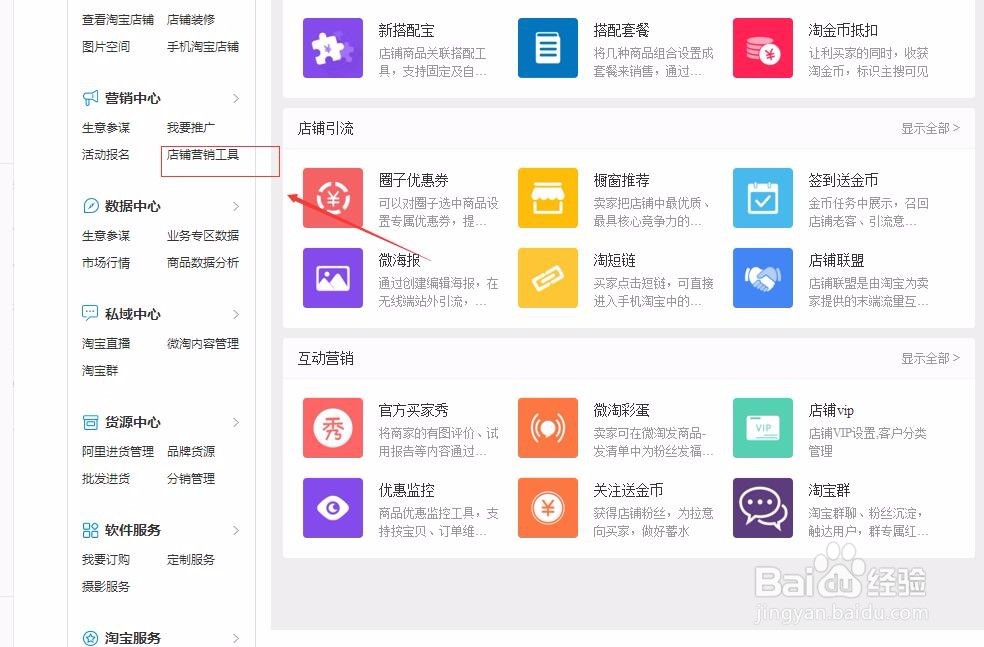Image resolution: width=984 pixels, height=647 pixels.
Task: Open the 签到送金币 calendar icon
Action: (762, 198)
